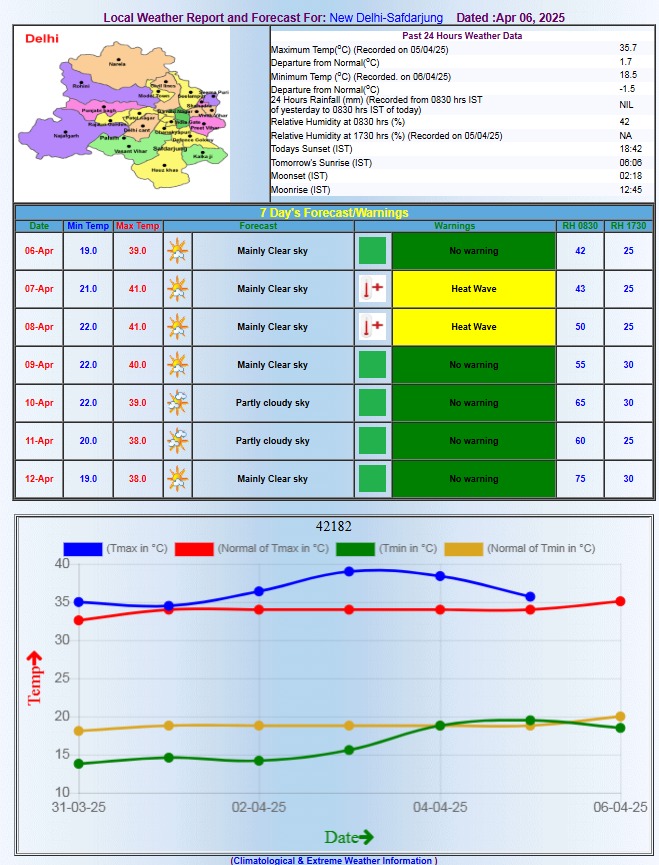
Task: Toggle the blue Tmax legend swatch
Action: tap(83, 549)
